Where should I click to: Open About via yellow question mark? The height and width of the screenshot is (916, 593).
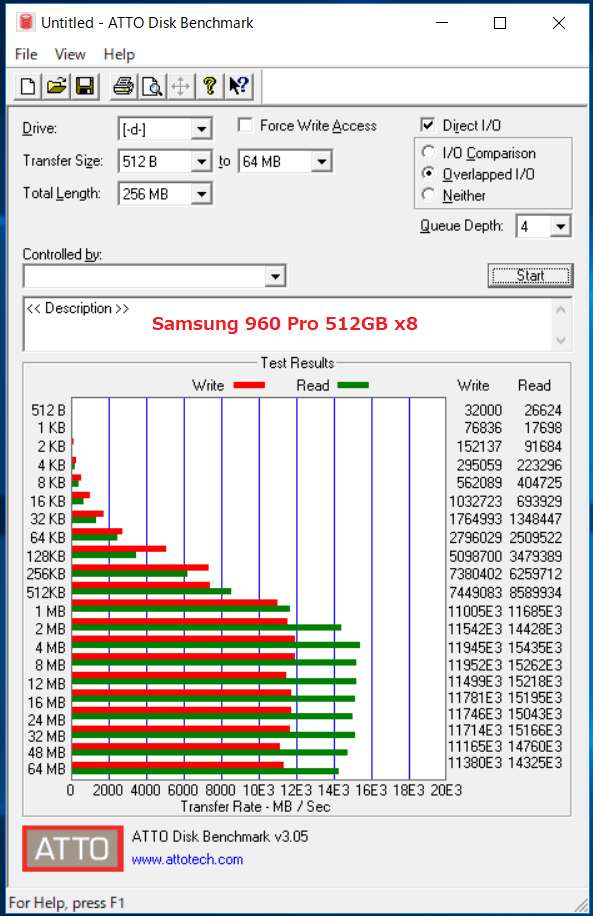(x=210, y=87)
